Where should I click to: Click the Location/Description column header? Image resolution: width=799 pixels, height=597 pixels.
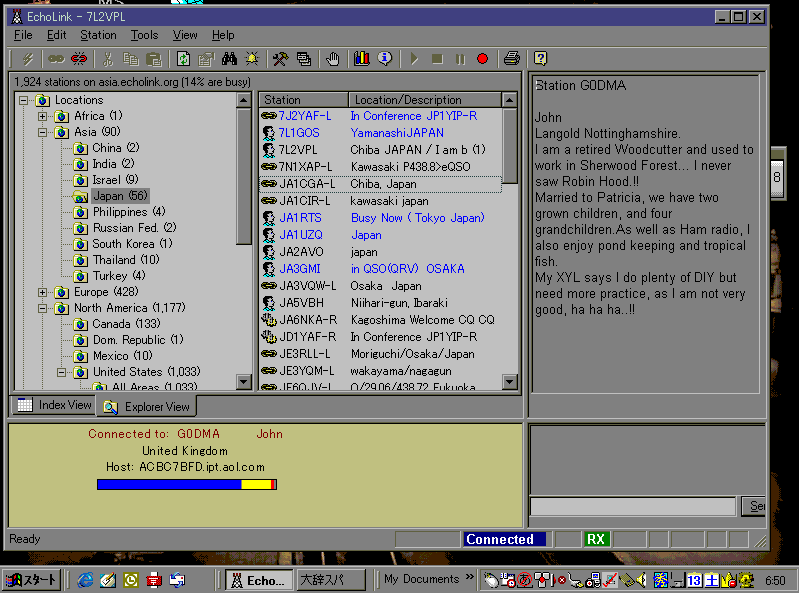click(425, 100)
